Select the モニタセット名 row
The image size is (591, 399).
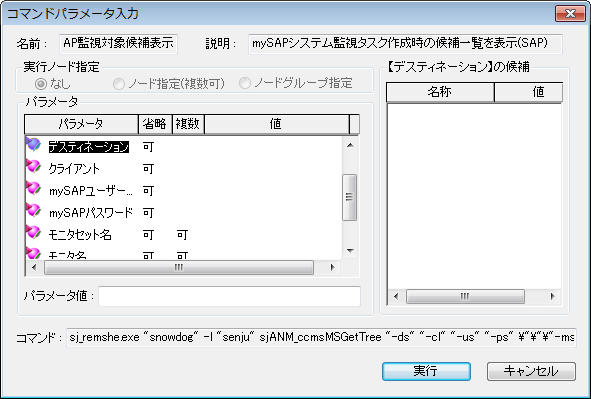point(183,235)
